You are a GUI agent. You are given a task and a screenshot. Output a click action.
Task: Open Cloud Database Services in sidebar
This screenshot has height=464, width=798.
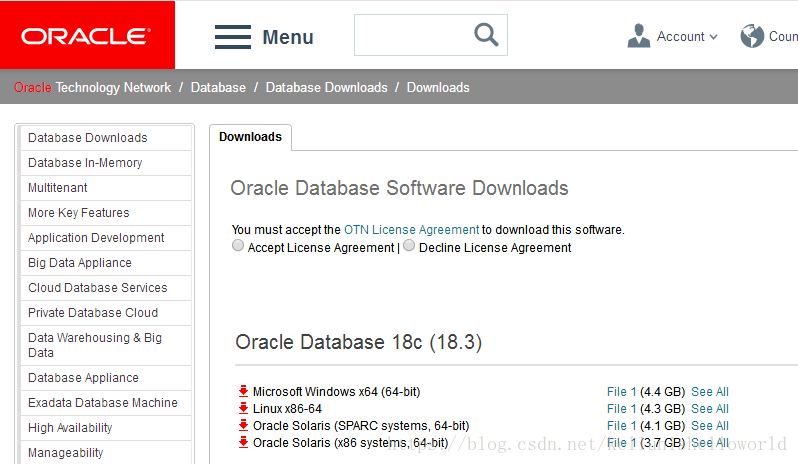105,287
